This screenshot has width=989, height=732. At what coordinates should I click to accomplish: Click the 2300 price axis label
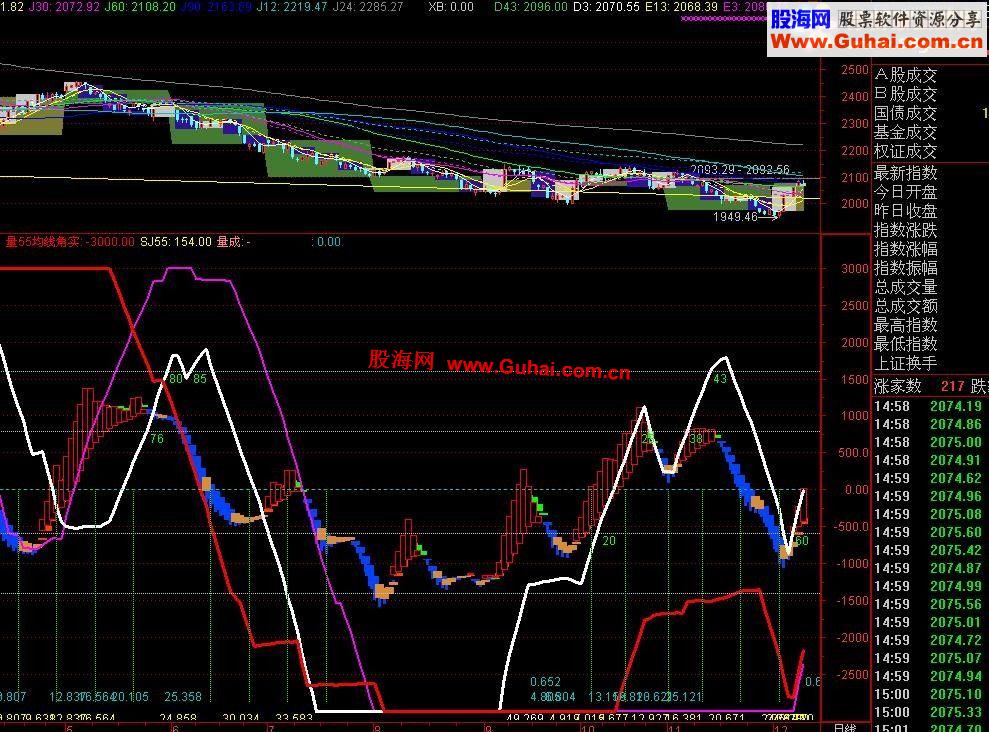pyautogui.click(x=855, y=124)
